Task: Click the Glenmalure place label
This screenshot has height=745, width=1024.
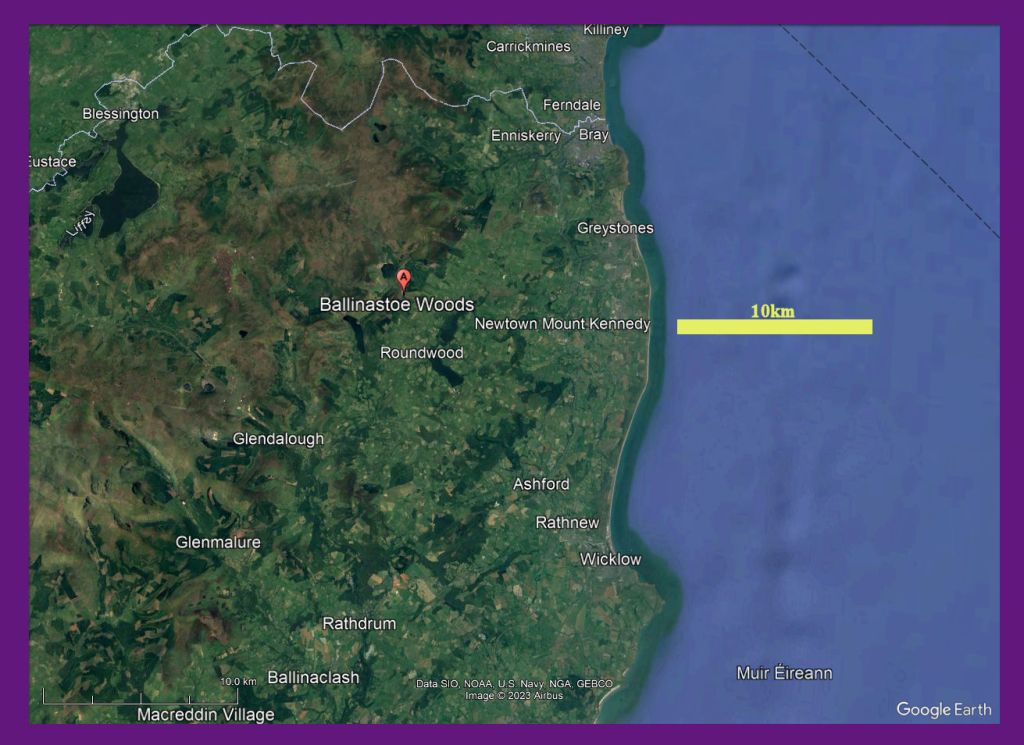Action: tap(218, 542)
